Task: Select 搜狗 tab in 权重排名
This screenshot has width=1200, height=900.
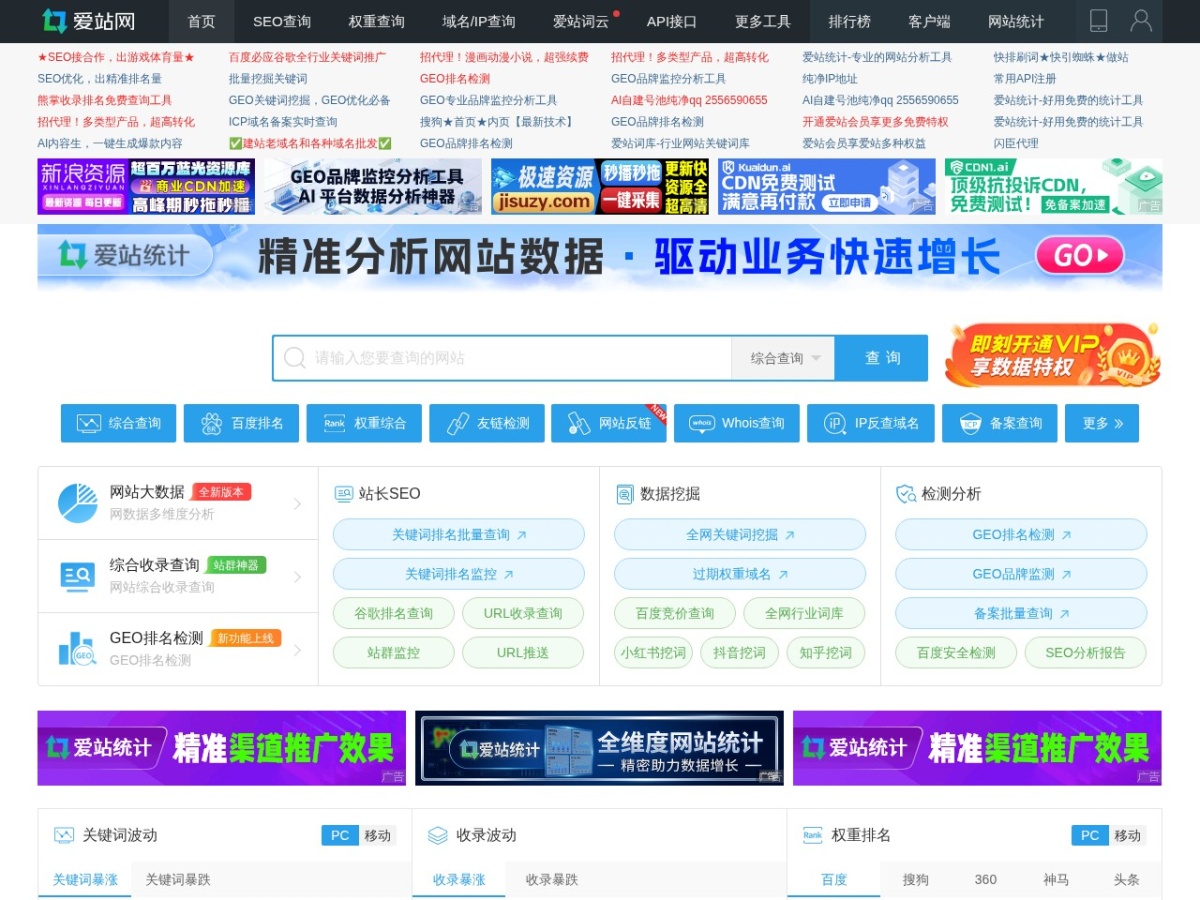Action: (x=916, y=880)
